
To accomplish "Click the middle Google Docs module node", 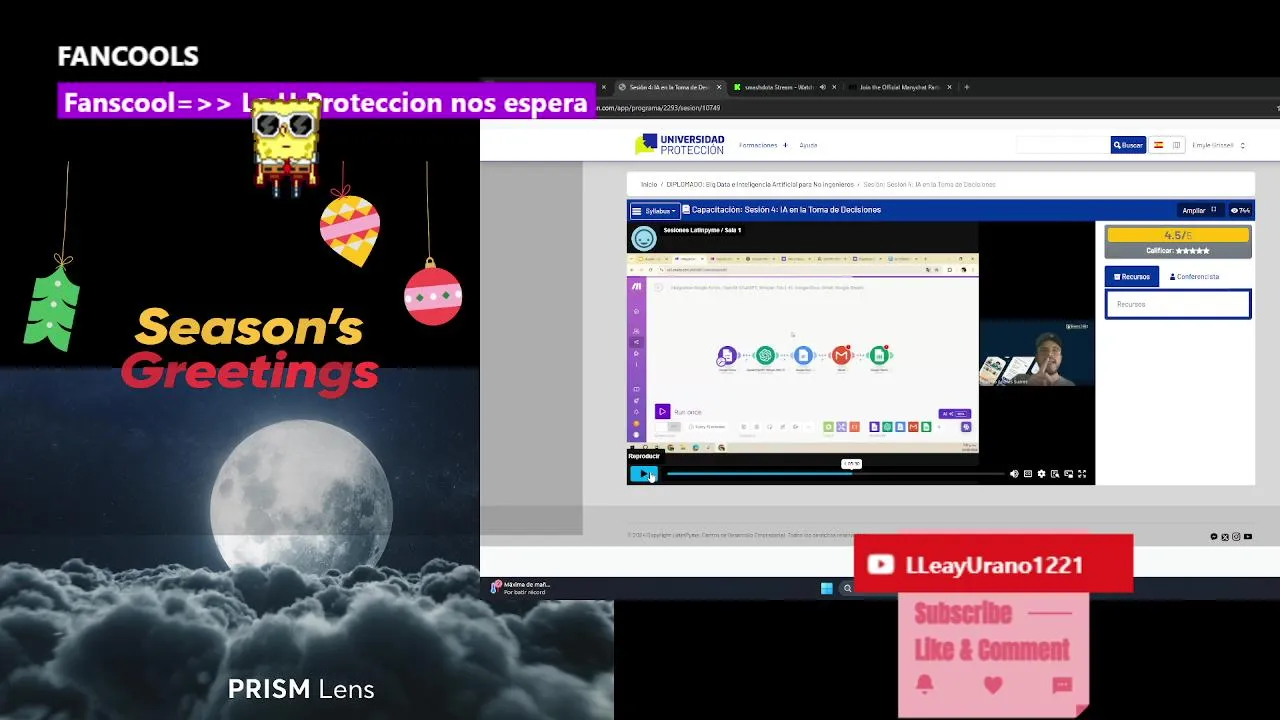I will click(803, 355).
